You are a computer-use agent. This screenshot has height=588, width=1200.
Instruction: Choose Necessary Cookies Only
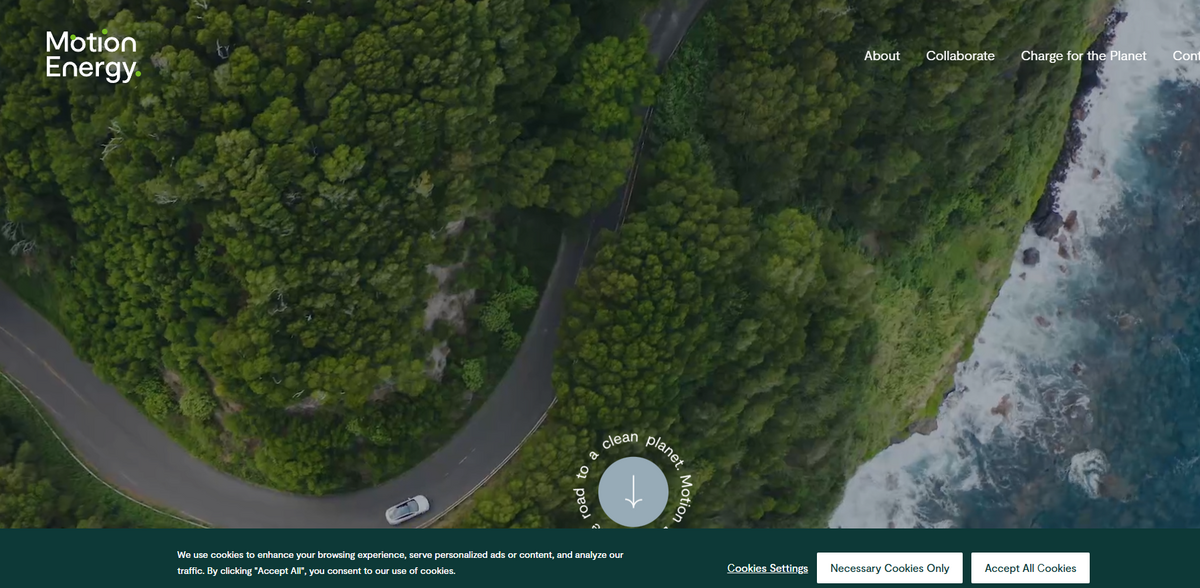pos(889,568)
